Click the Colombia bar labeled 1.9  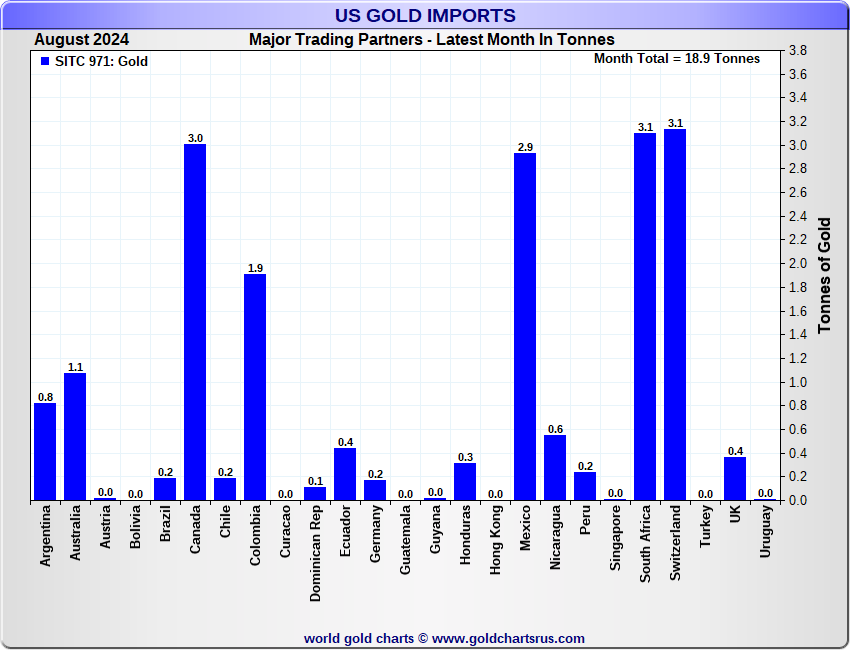tap(255, 387)
